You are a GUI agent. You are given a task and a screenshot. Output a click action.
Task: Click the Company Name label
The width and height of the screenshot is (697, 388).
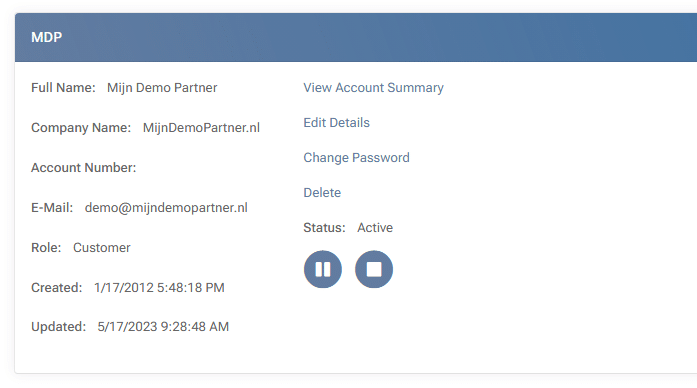coord(81,128)
